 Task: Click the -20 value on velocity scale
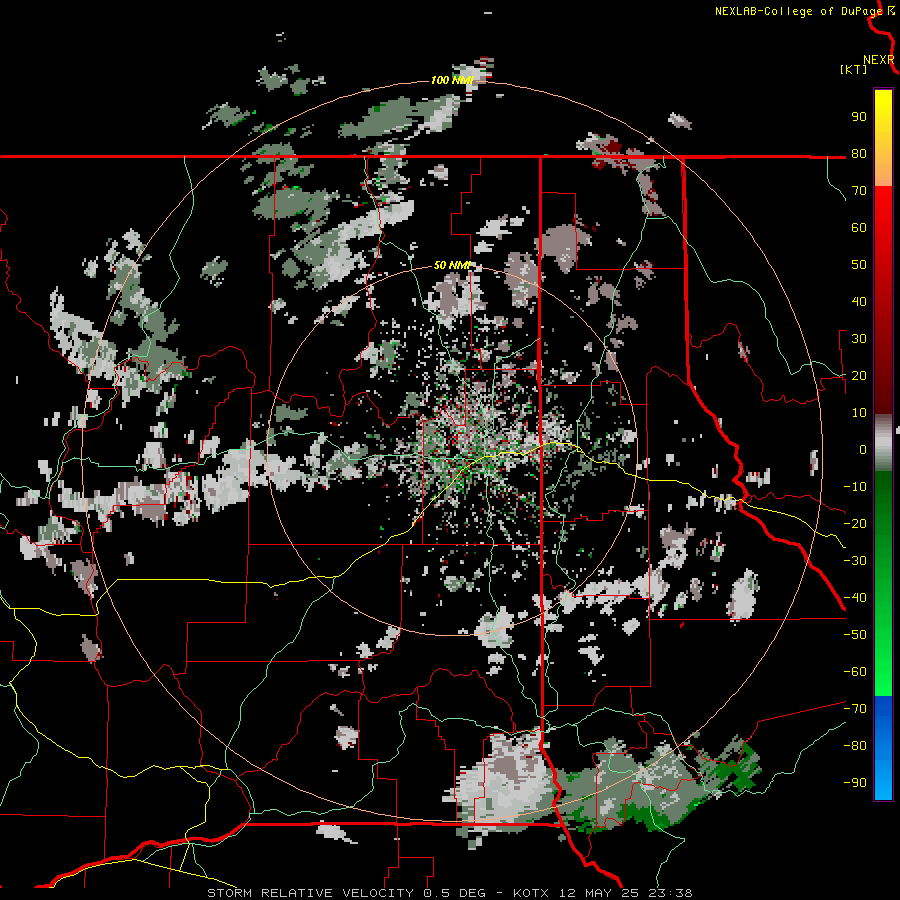coord(855,524)
